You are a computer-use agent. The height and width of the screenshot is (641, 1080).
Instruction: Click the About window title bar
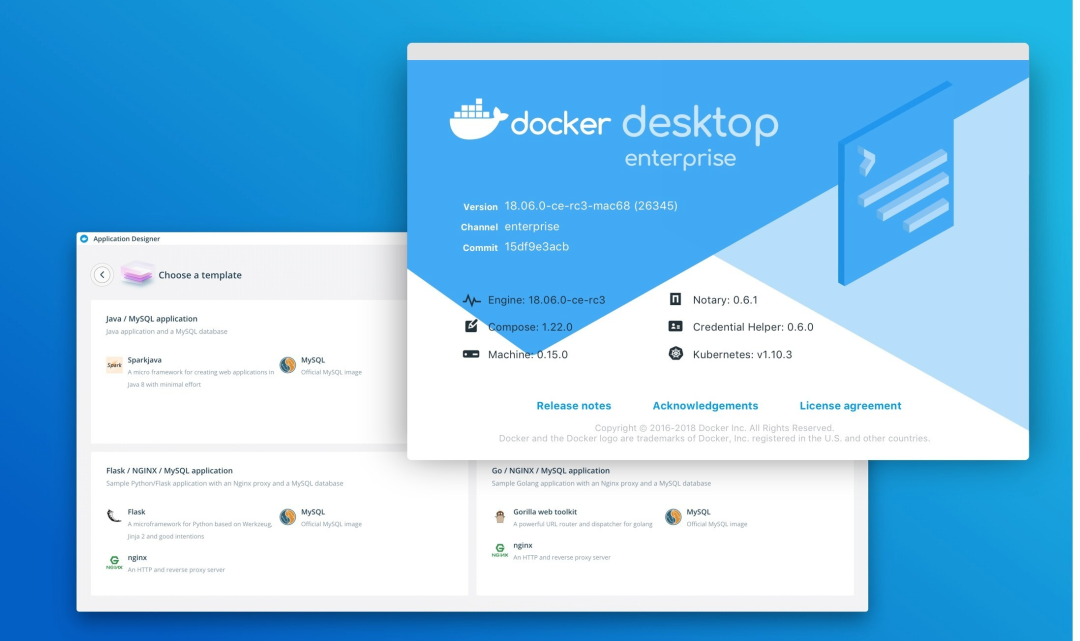[718, 52]
